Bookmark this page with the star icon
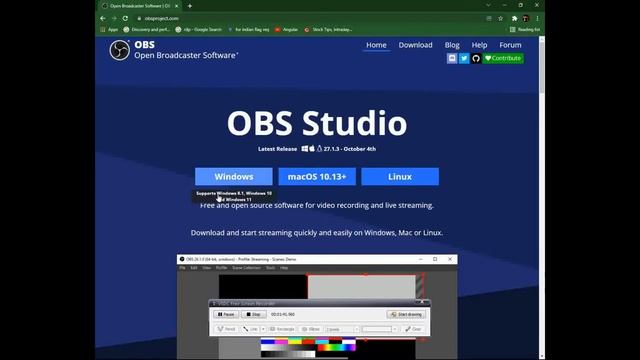 500,18
